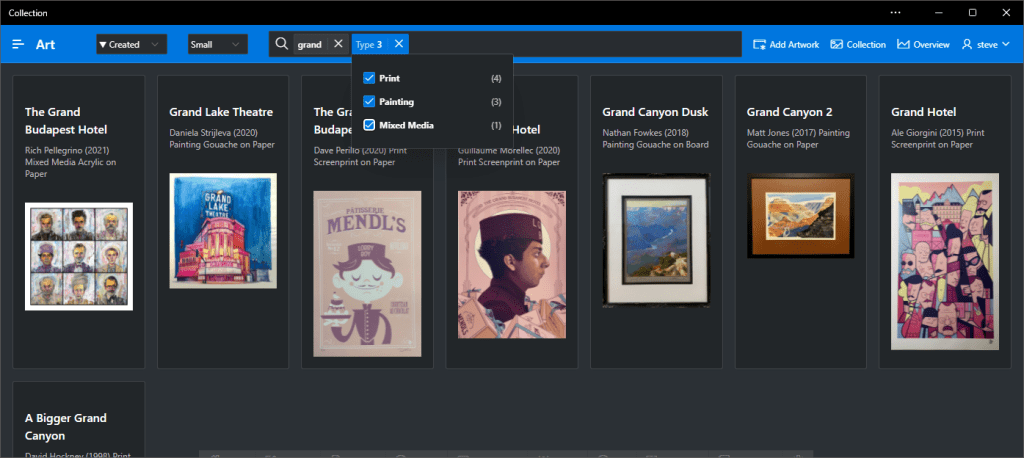Open the Small size dropdown

point(218,45)
